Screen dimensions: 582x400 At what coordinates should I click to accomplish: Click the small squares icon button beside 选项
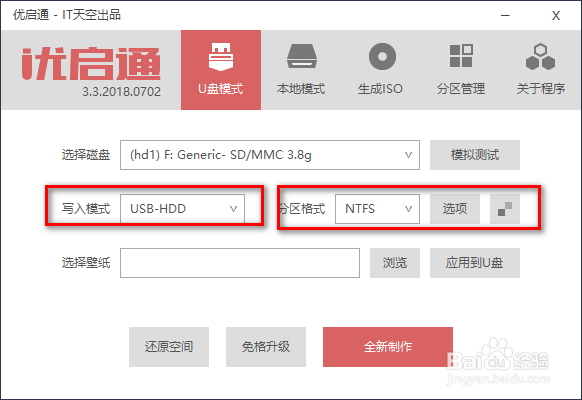pyautogui.click(x=505, y=209)
